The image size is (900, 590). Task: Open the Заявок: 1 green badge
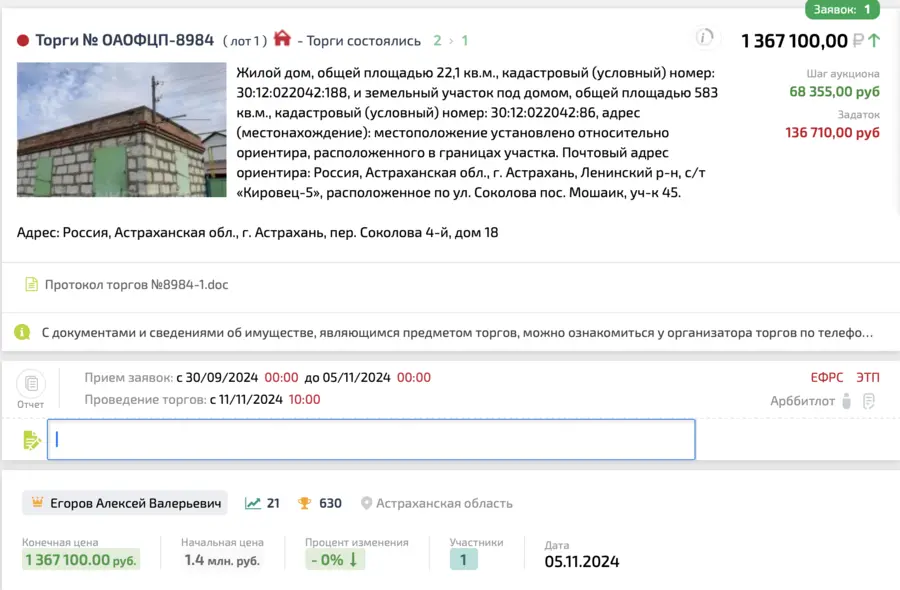(x=842, y=9)
